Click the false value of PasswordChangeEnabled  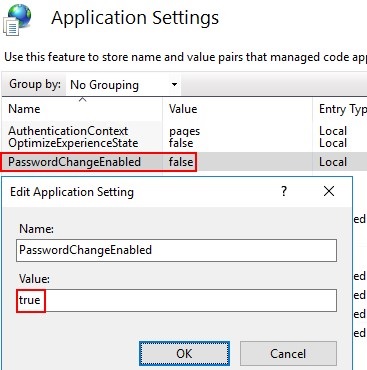point(181,162)
